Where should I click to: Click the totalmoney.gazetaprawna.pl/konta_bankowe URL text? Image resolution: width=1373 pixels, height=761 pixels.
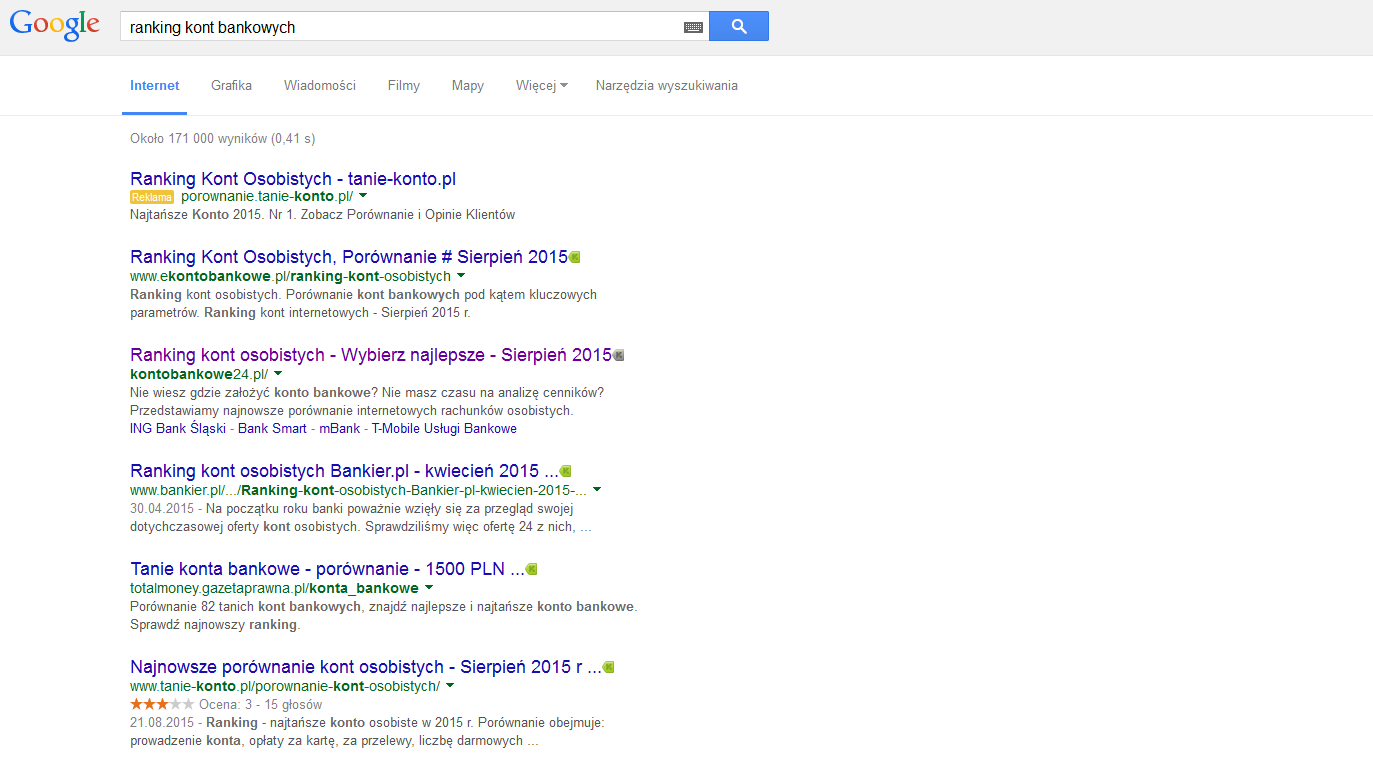click(274, 588)
